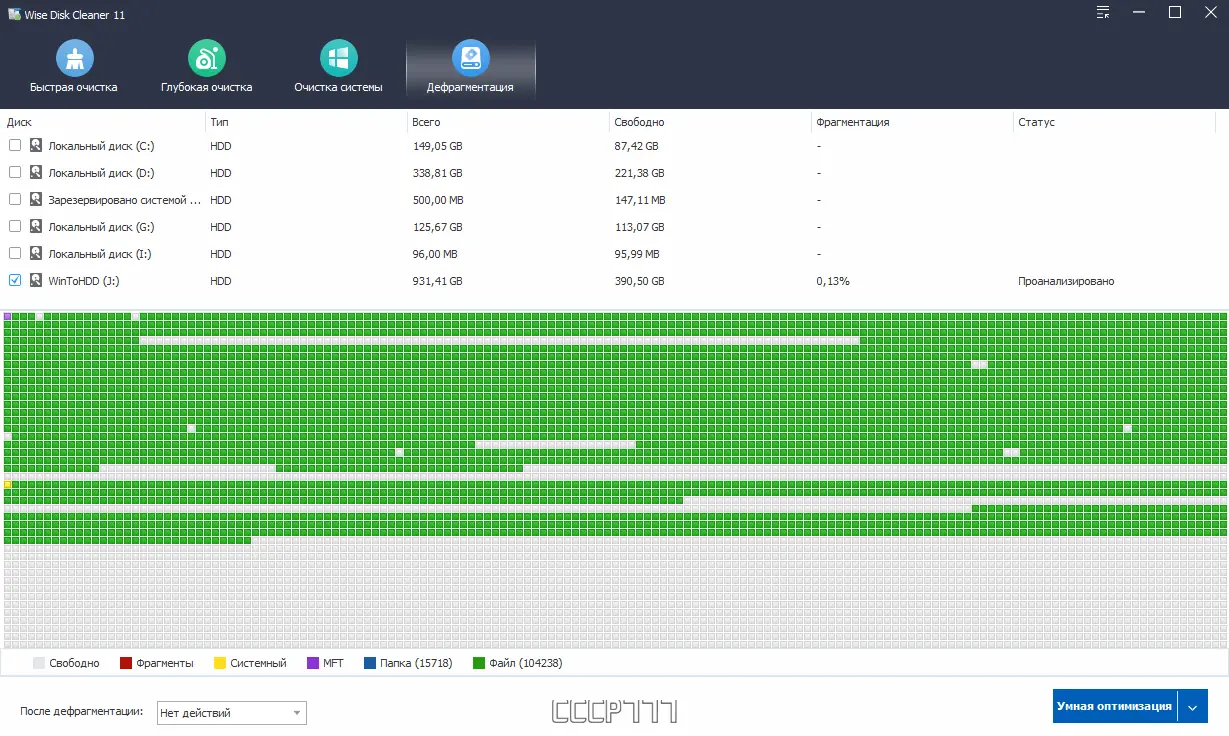Click the disk icon for Локальный диск (D:)
1229x736 pixels.
[36, 173]
